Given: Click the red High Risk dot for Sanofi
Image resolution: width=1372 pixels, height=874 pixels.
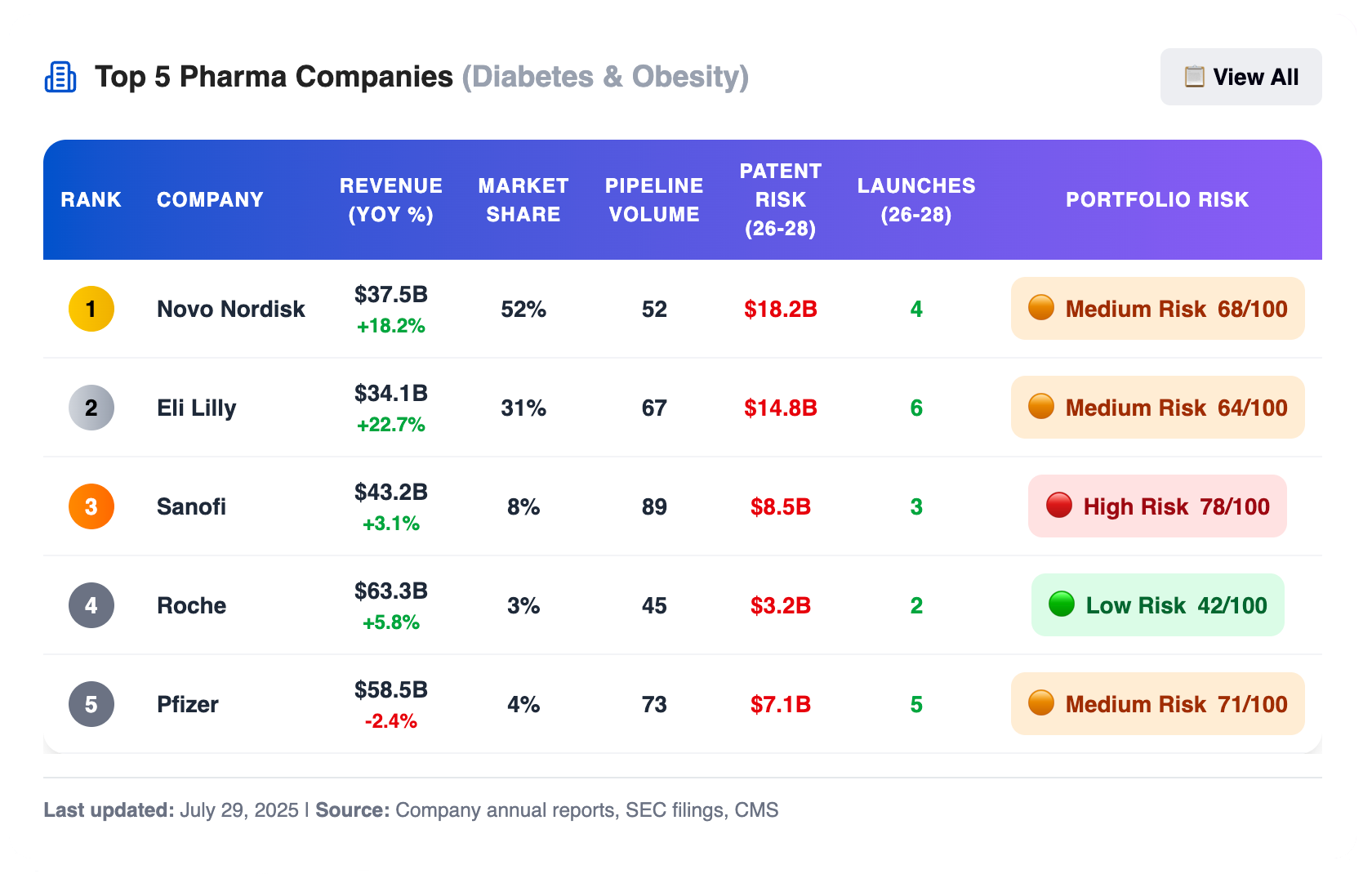Looking at the screenshot, I should coord(1059,506).
